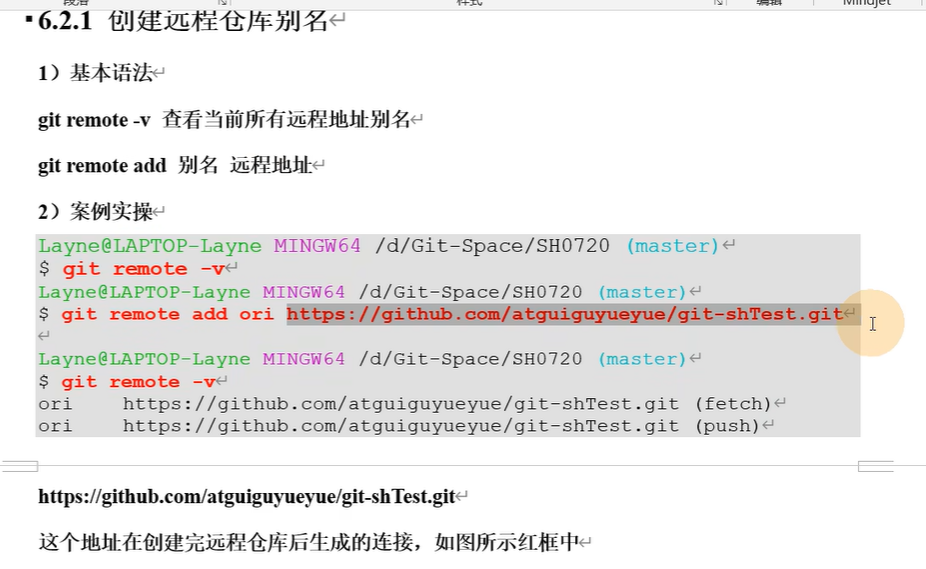The height and width of the screenshot is (569, 926).
Task: Click the line 1）基本语法
Action: 96,73
